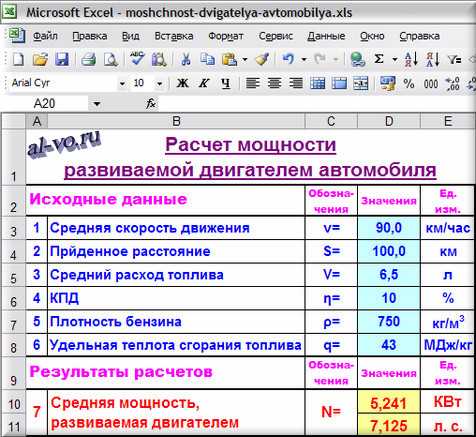The width and height of the screenshot is (476, 437).
Task: Select the КПД value cell 10
Action: pos(389,298)
